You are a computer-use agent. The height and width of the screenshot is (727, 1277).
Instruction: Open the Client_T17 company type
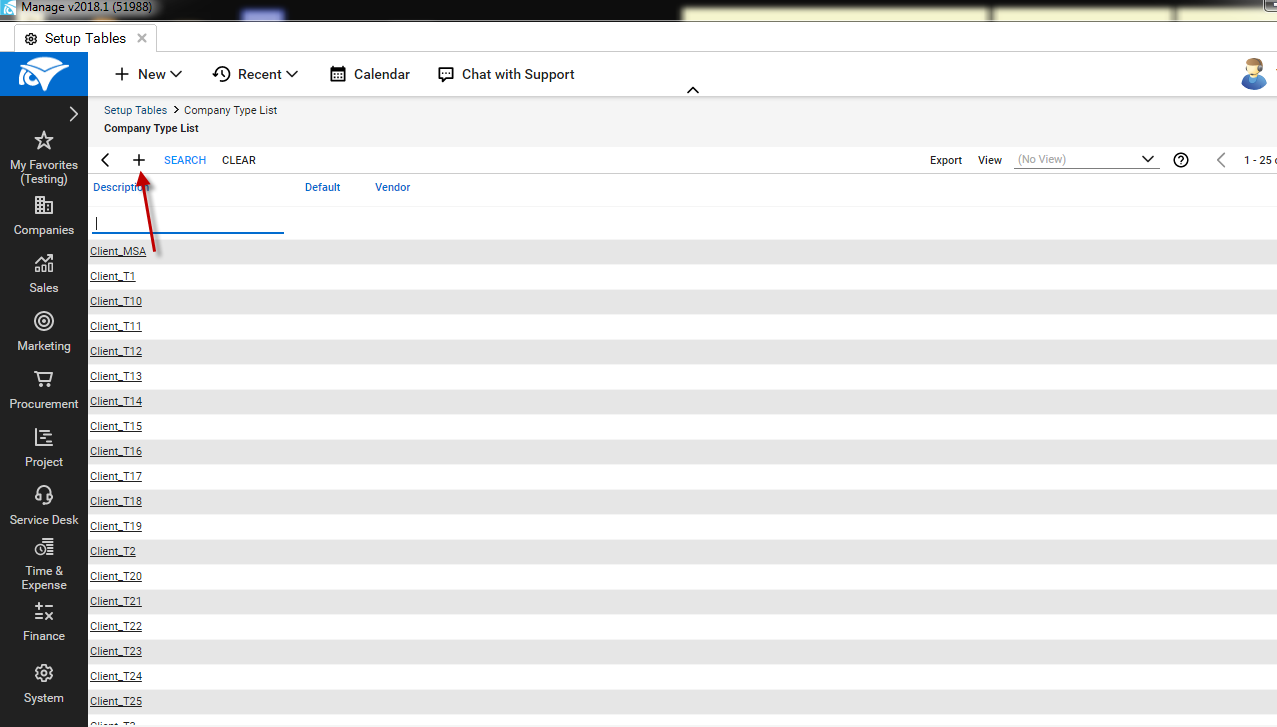point(116,476)
